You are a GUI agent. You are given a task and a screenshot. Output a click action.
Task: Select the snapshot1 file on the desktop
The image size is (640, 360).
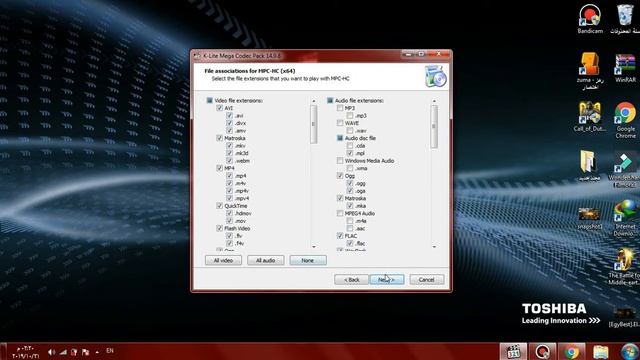[589, 218]
